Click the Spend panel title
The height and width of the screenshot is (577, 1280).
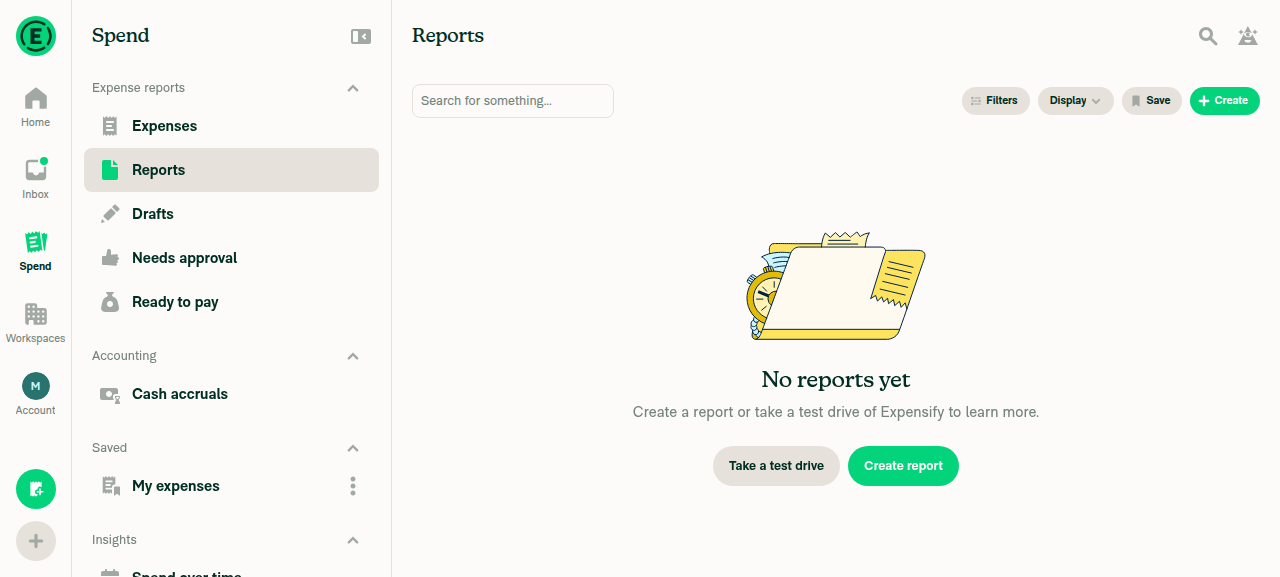click(121, 36)
